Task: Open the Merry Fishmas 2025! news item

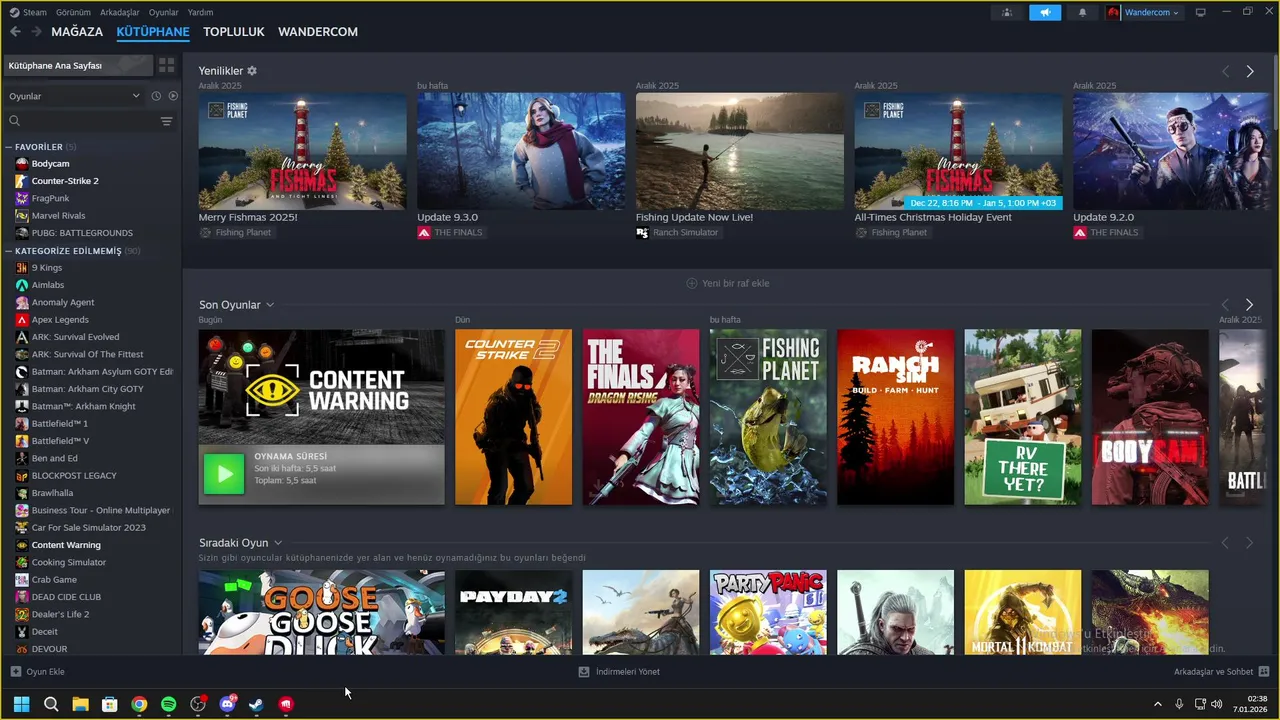Action: pyautogui.click(x=303, y=152)
